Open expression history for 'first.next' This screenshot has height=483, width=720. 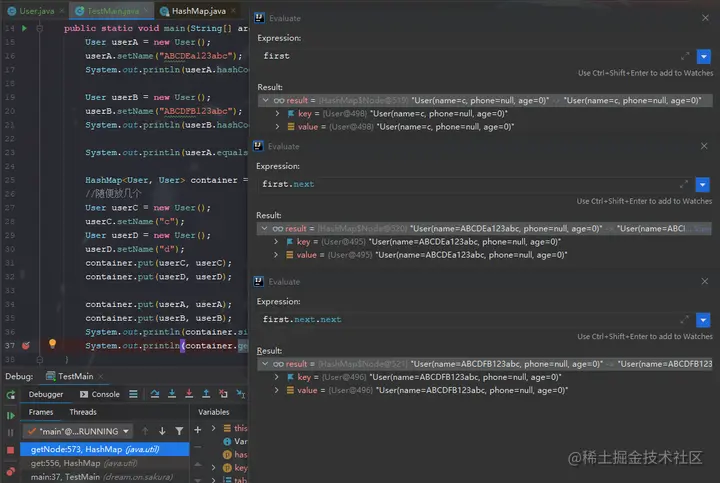coord(703,185)
